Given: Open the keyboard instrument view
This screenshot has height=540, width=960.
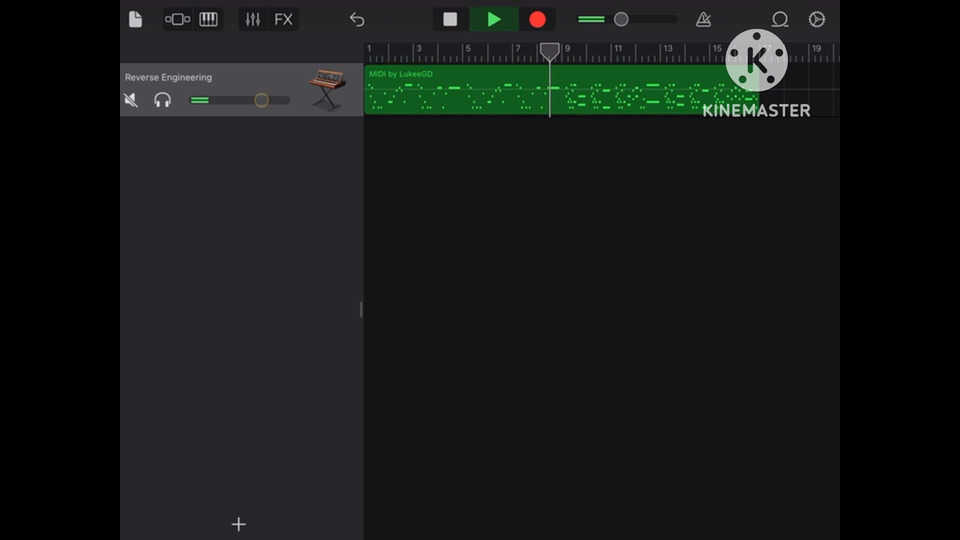Looking at the screenshot, I should pyautogui.click(x=208, y=20).
